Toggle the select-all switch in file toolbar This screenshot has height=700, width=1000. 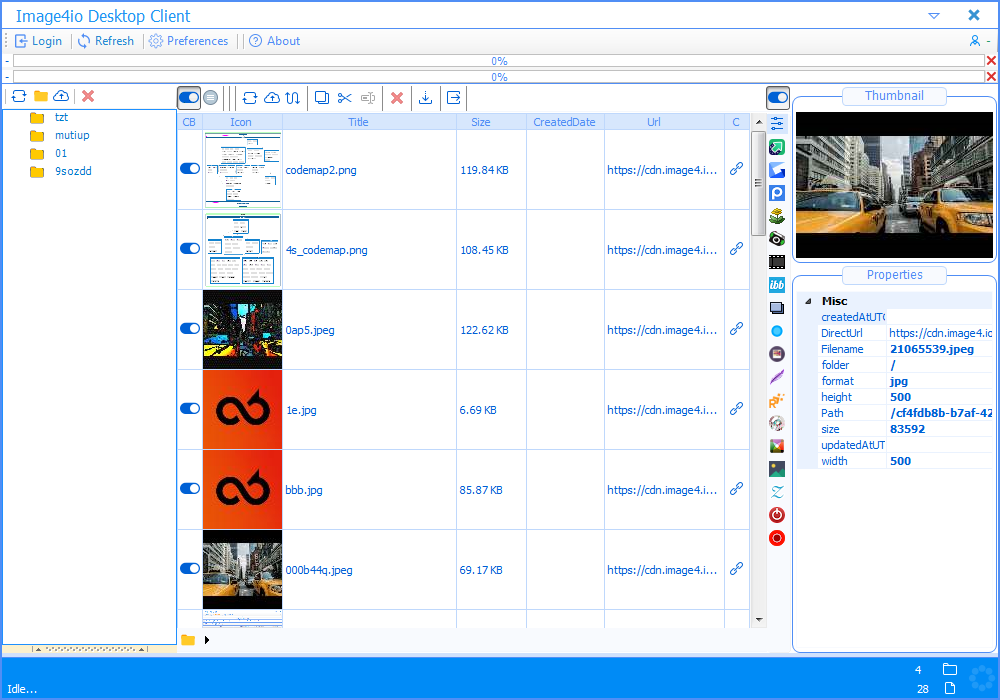coord(189,98)
